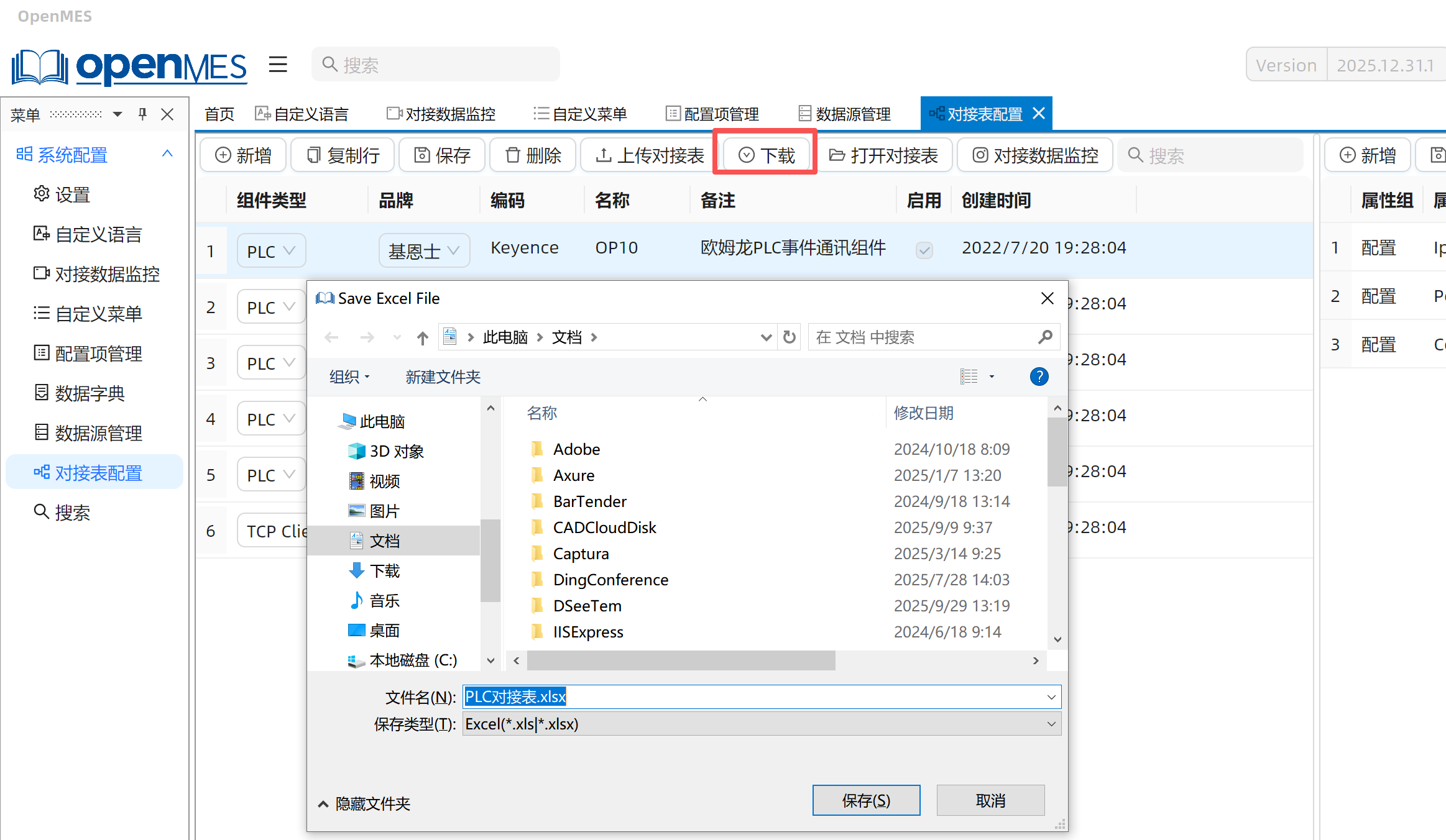The image size is (1446, 840).
Task: Open the 基恩士 brand dropdown in row 1
Action: coord(424,250)
